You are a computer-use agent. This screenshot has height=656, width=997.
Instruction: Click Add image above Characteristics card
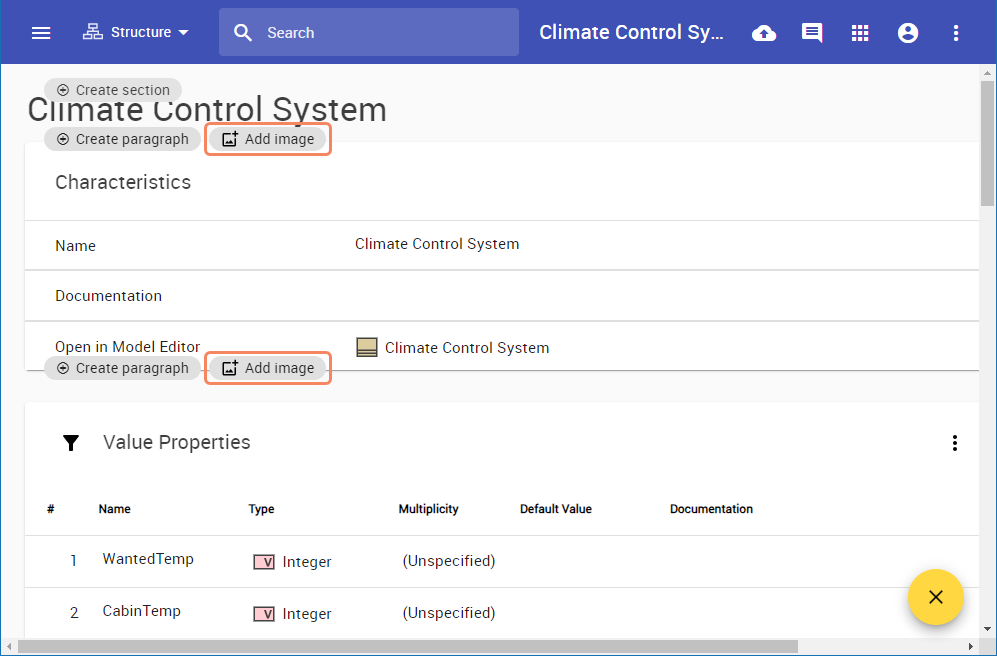point(268,139)
